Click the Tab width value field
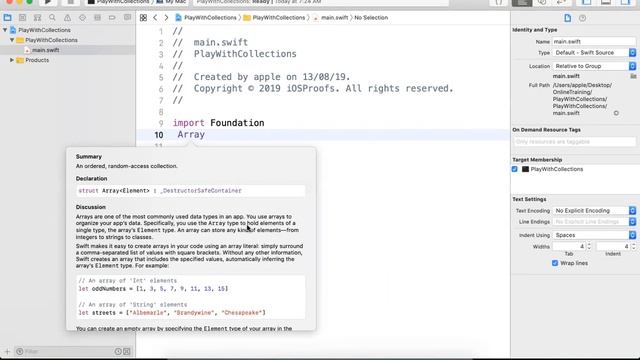640x360 pixels. pyautogui.click(x=569, y=246)
